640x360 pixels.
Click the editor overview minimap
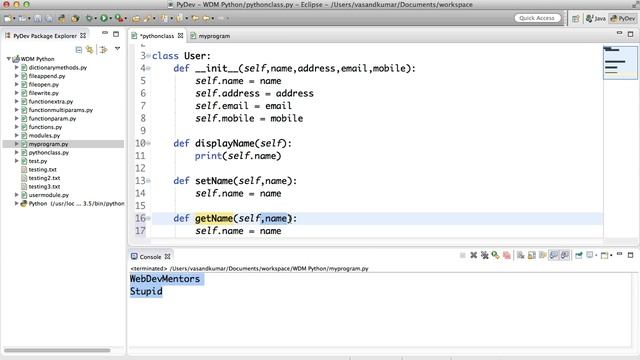620,62
